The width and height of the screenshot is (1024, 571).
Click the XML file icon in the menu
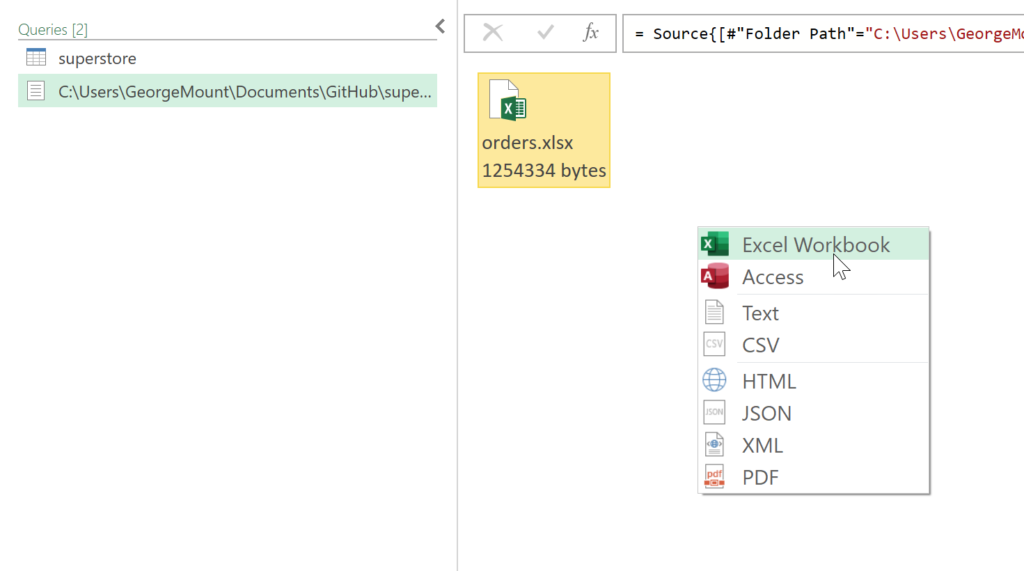(x=714, y=445)
